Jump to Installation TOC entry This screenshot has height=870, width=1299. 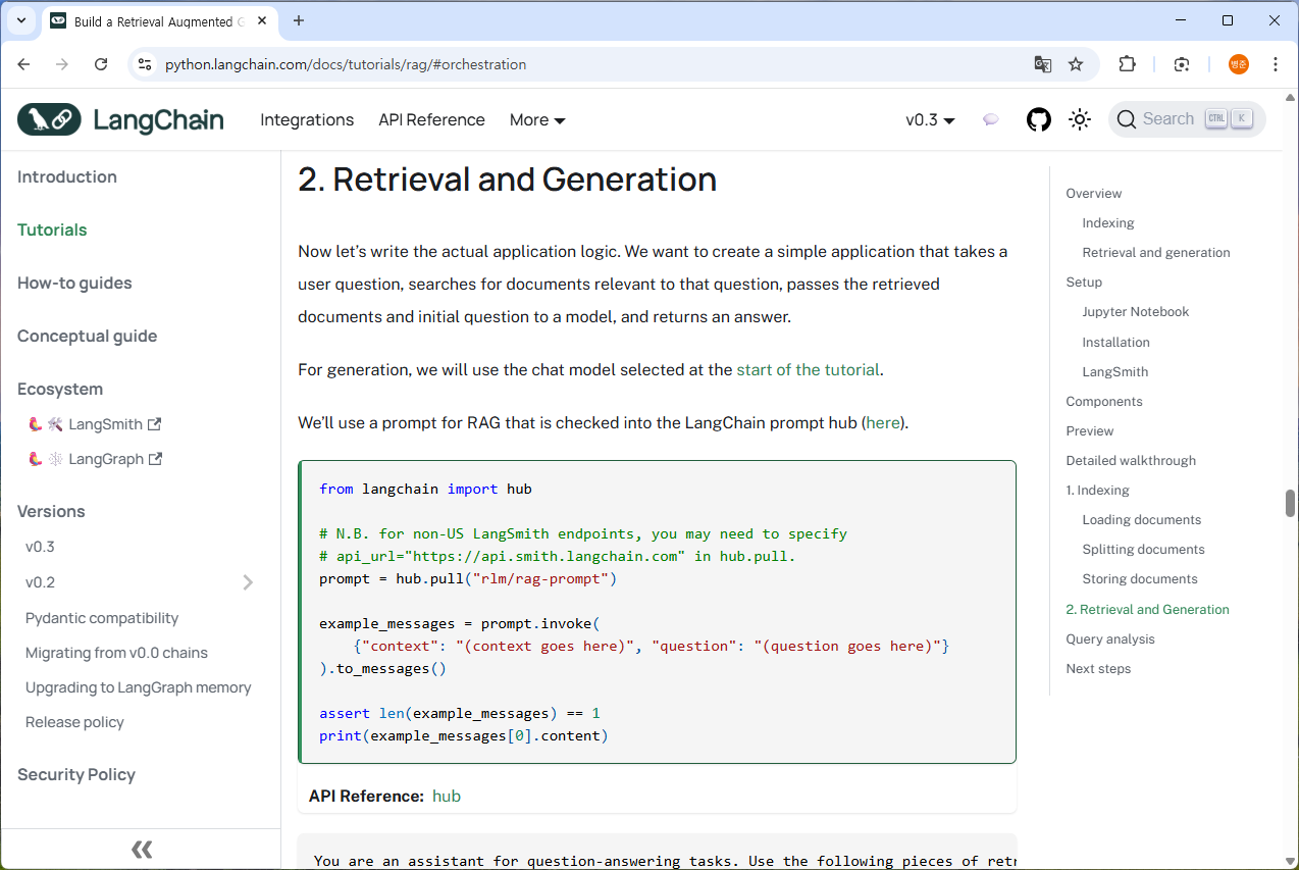1116,342
